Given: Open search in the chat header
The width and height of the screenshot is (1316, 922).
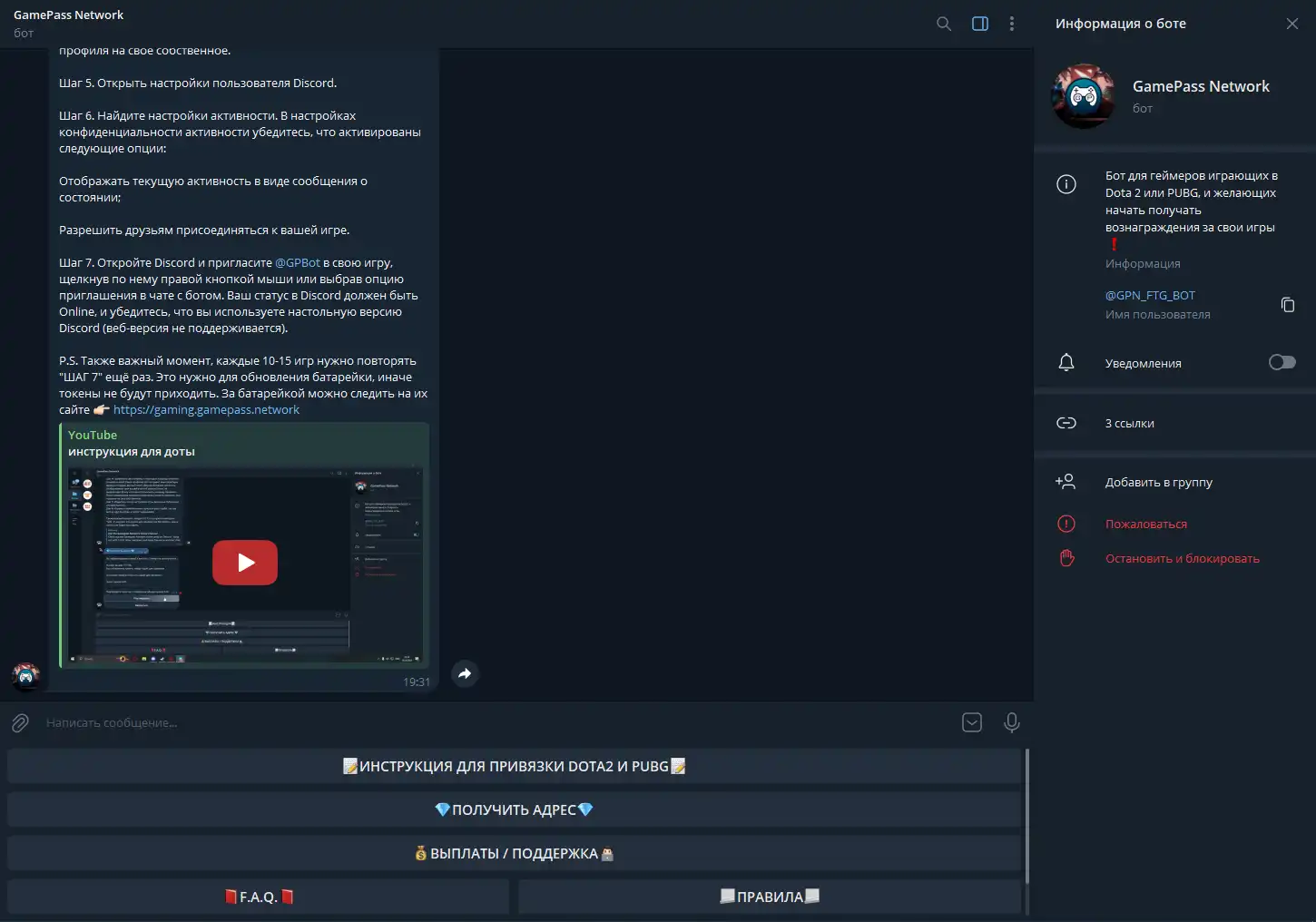Looking at the screenshot, I should [x=944, y=24].
